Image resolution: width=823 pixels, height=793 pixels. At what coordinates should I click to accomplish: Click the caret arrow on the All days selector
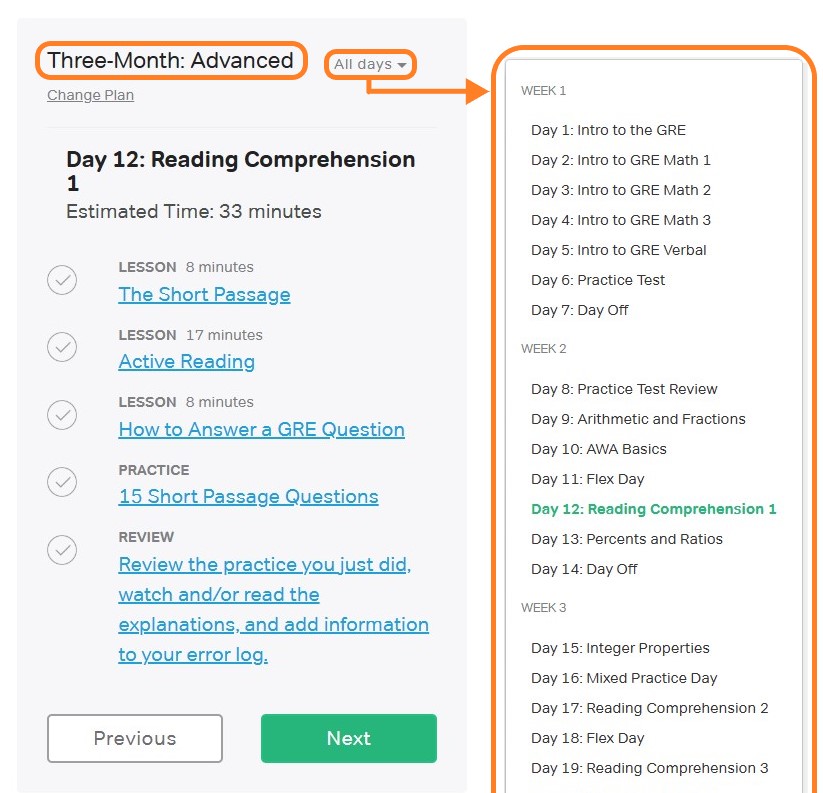pyautogui.click(x=403, y=64)
